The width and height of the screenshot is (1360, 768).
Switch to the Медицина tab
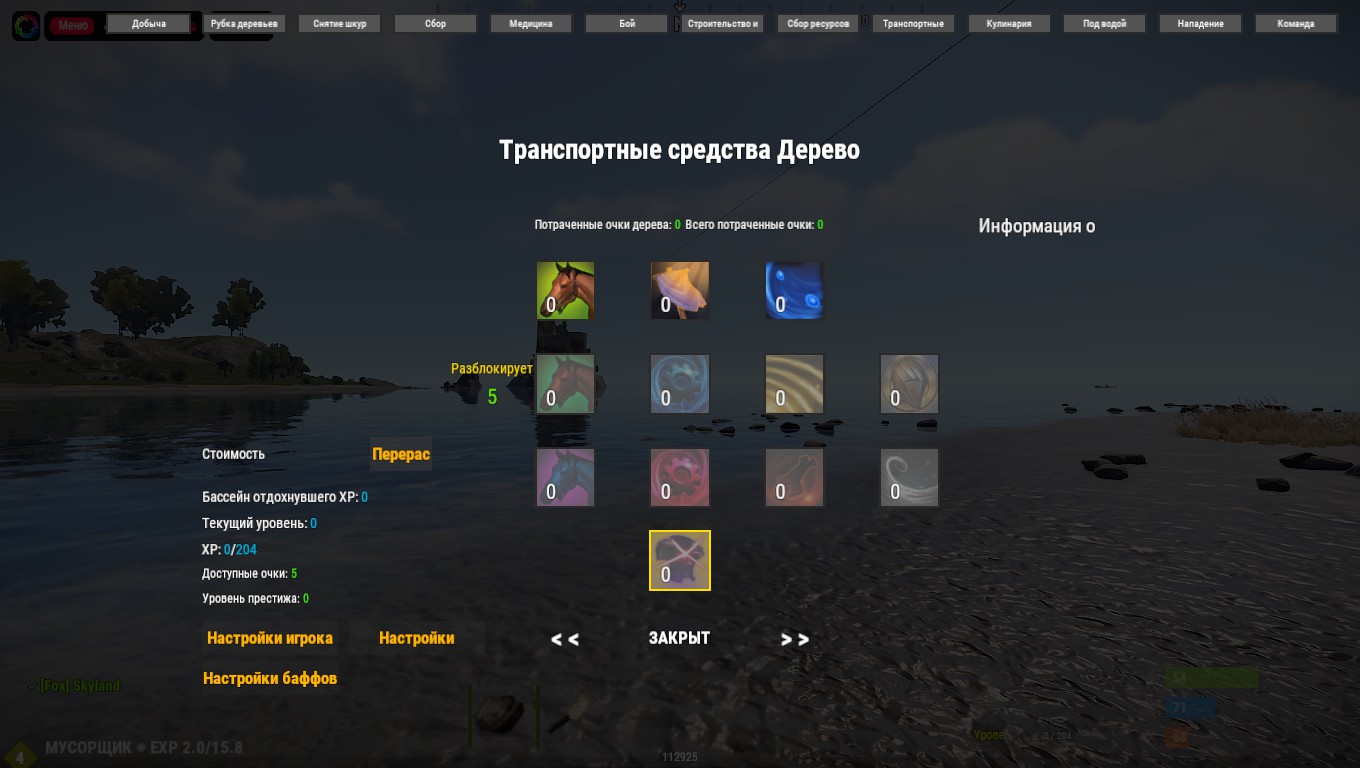(x=531, y=24)
